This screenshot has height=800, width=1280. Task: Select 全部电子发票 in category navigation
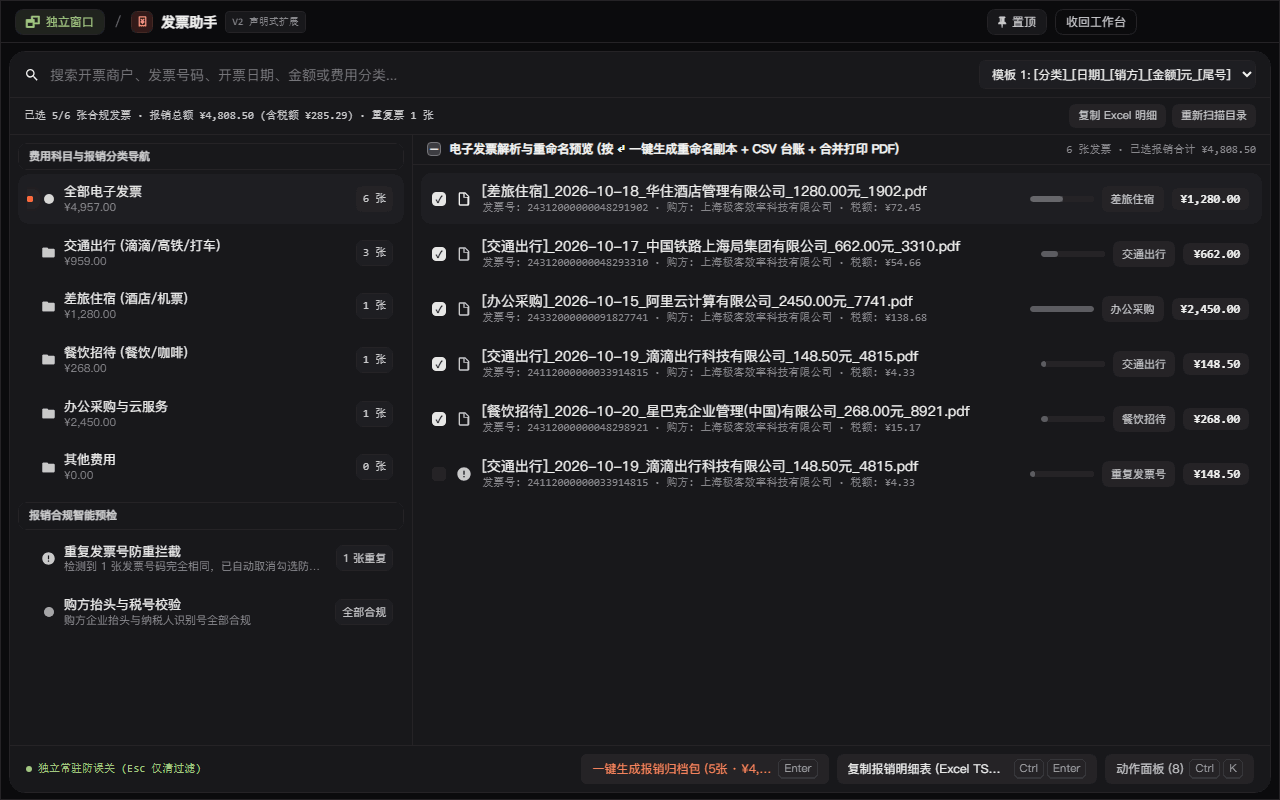[x=211, y=199]
